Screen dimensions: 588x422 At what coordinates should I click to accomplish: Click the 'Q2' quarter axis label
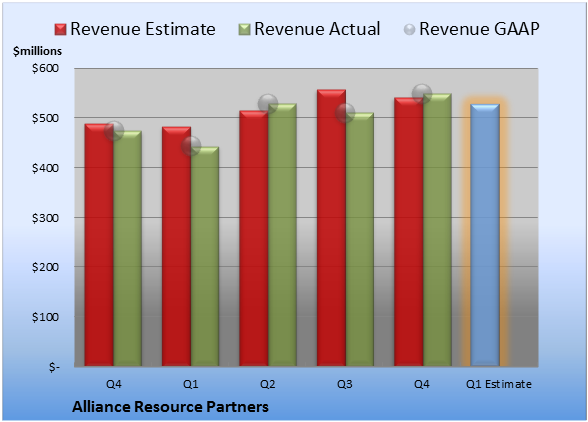[268, 384]
